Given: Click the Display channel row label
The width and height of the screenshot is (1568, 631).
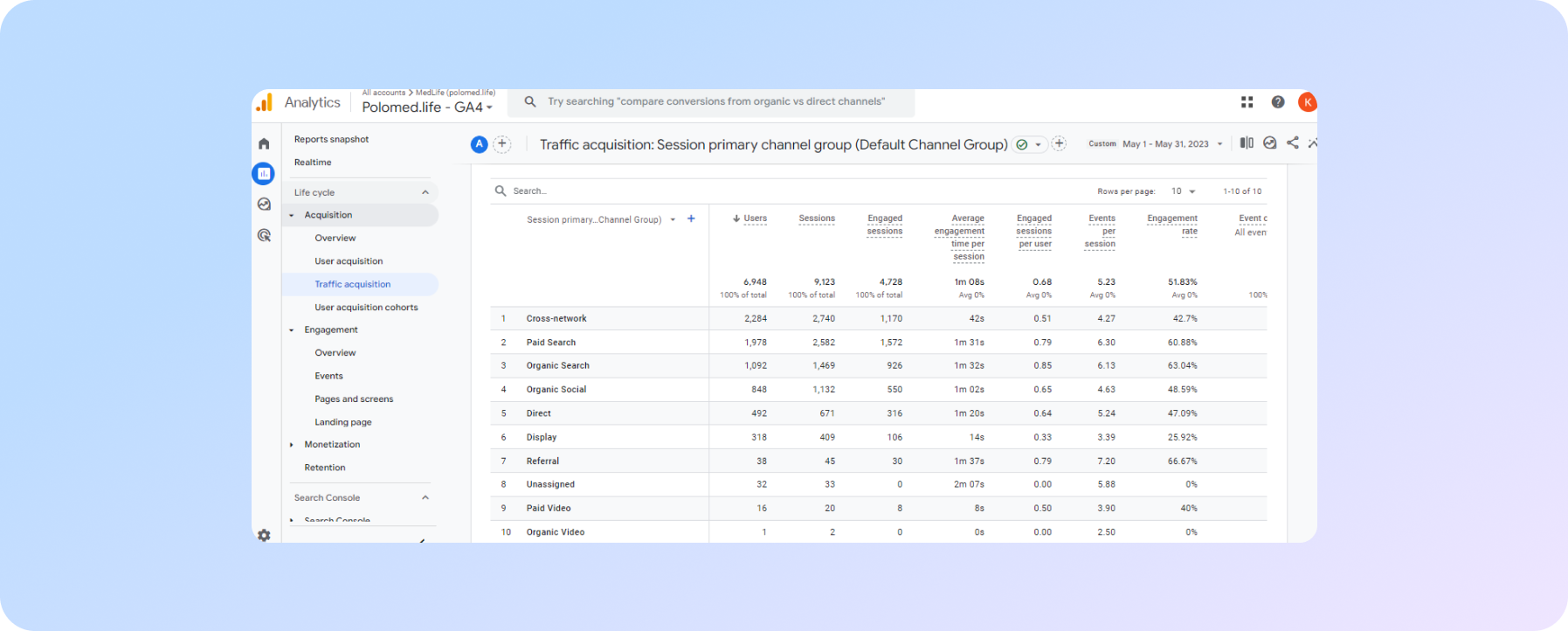Looking at the screenshot, I should (x=542, y=437).
